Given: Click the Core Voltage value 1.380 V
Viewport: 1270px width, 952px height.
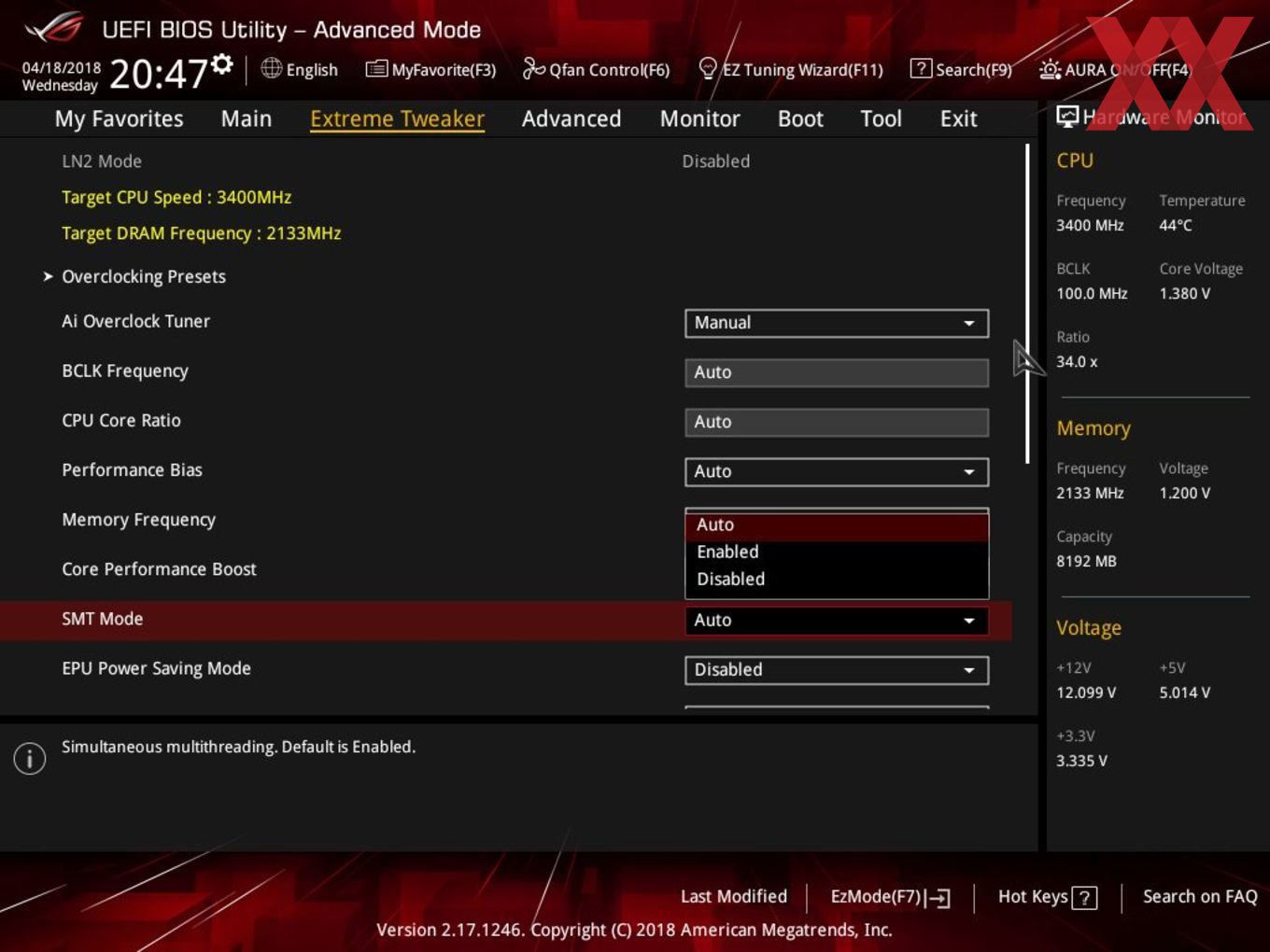Looking at the screenshot, I should (x=1185, y=293).
